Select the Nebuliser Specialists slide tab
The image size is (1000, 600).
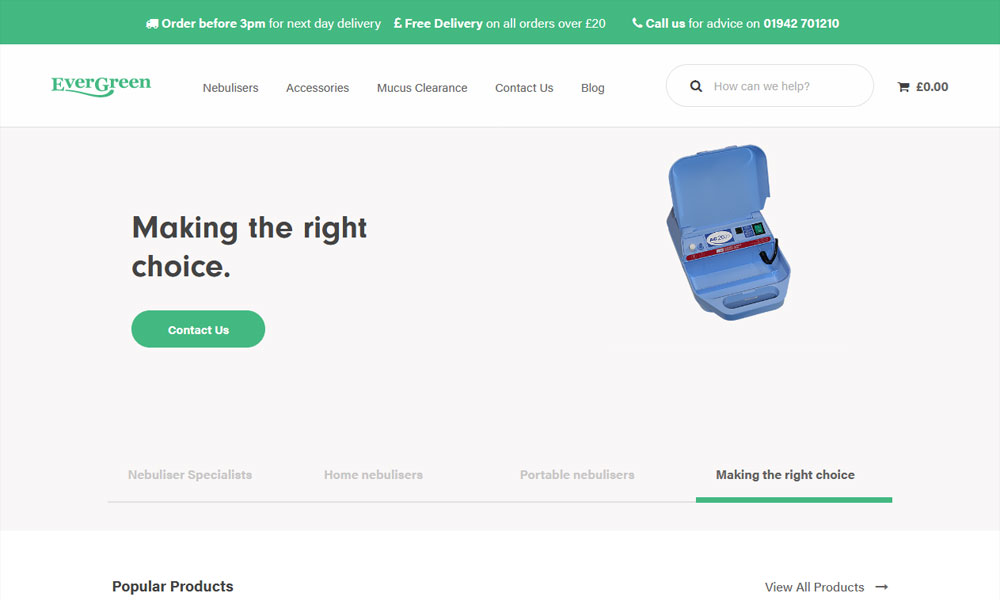click(190, 475)
